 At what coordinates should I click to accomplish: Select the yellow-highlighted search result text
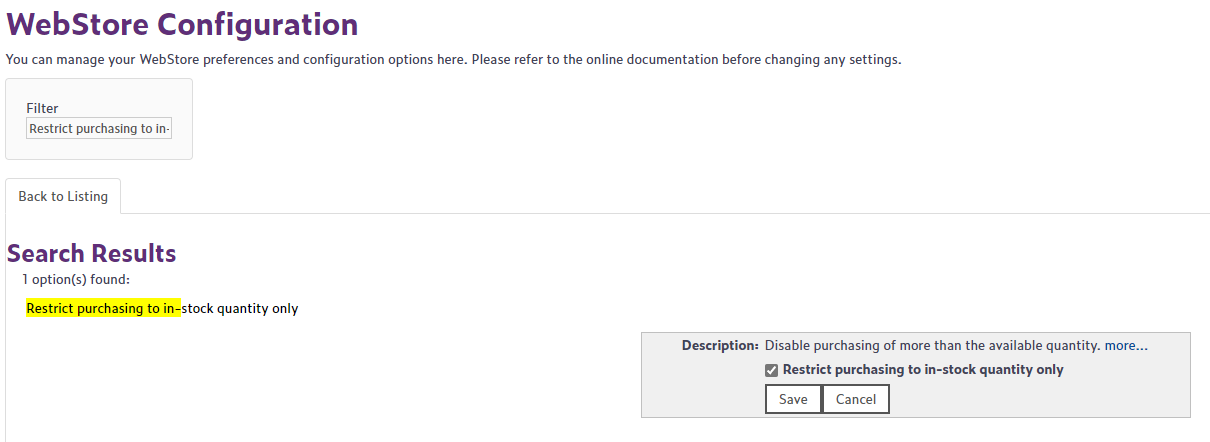[x=104, y=308]
